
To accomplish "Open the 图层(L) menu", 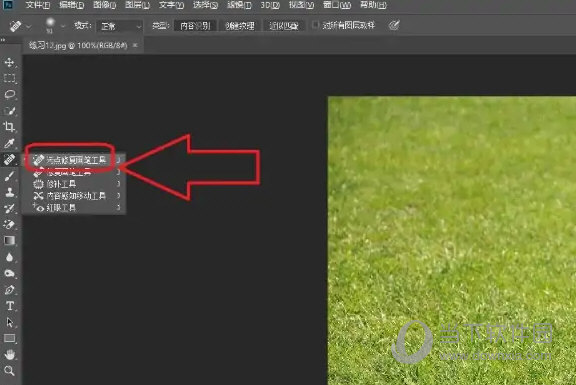I will coord(137,5).
